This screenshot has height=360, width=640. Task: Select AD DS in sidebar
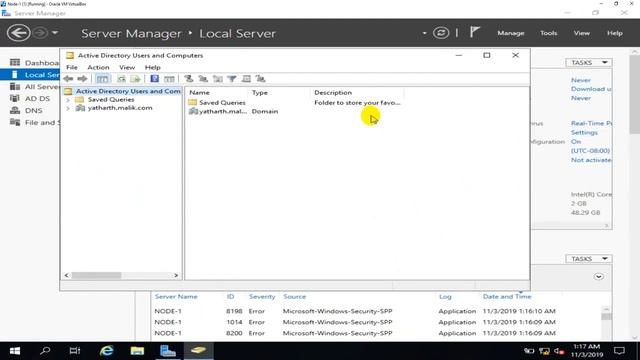(31, 98)
